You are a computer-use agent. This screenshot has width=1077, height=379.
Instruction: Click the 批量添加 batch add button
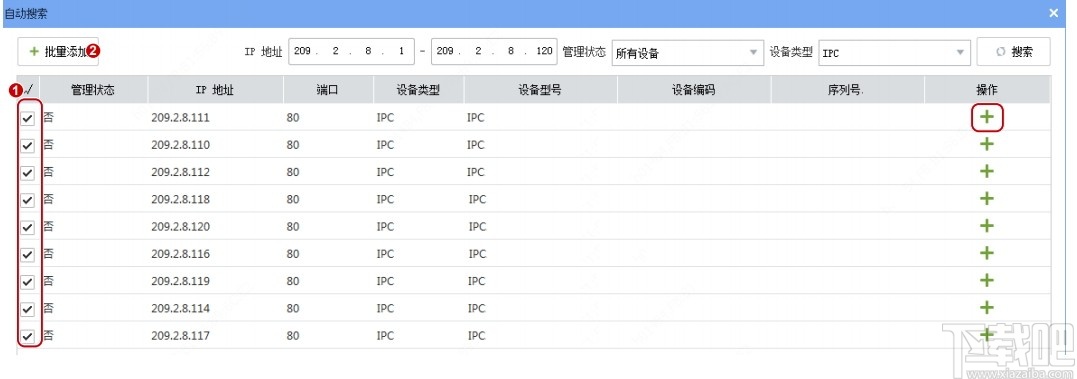(x=58, y=51)
